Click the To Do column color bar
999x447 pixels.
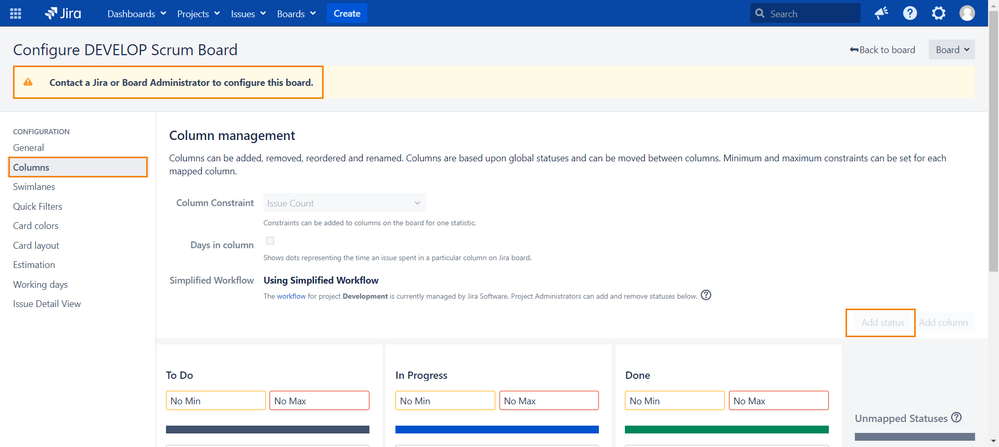[268, 430]
